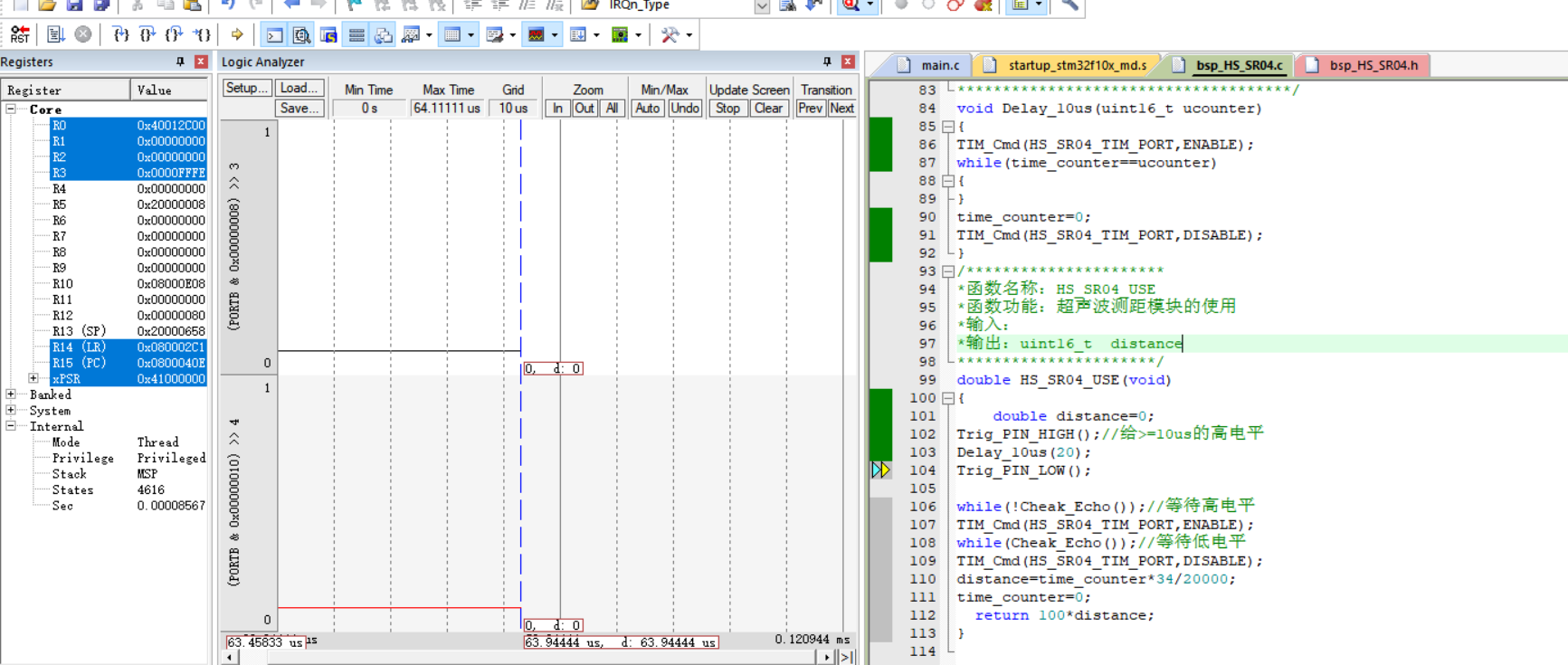Image resolution: width=1568 pixels, height=665 pixels.
Task: Step into one line icon
Action: tap(120, 34)
